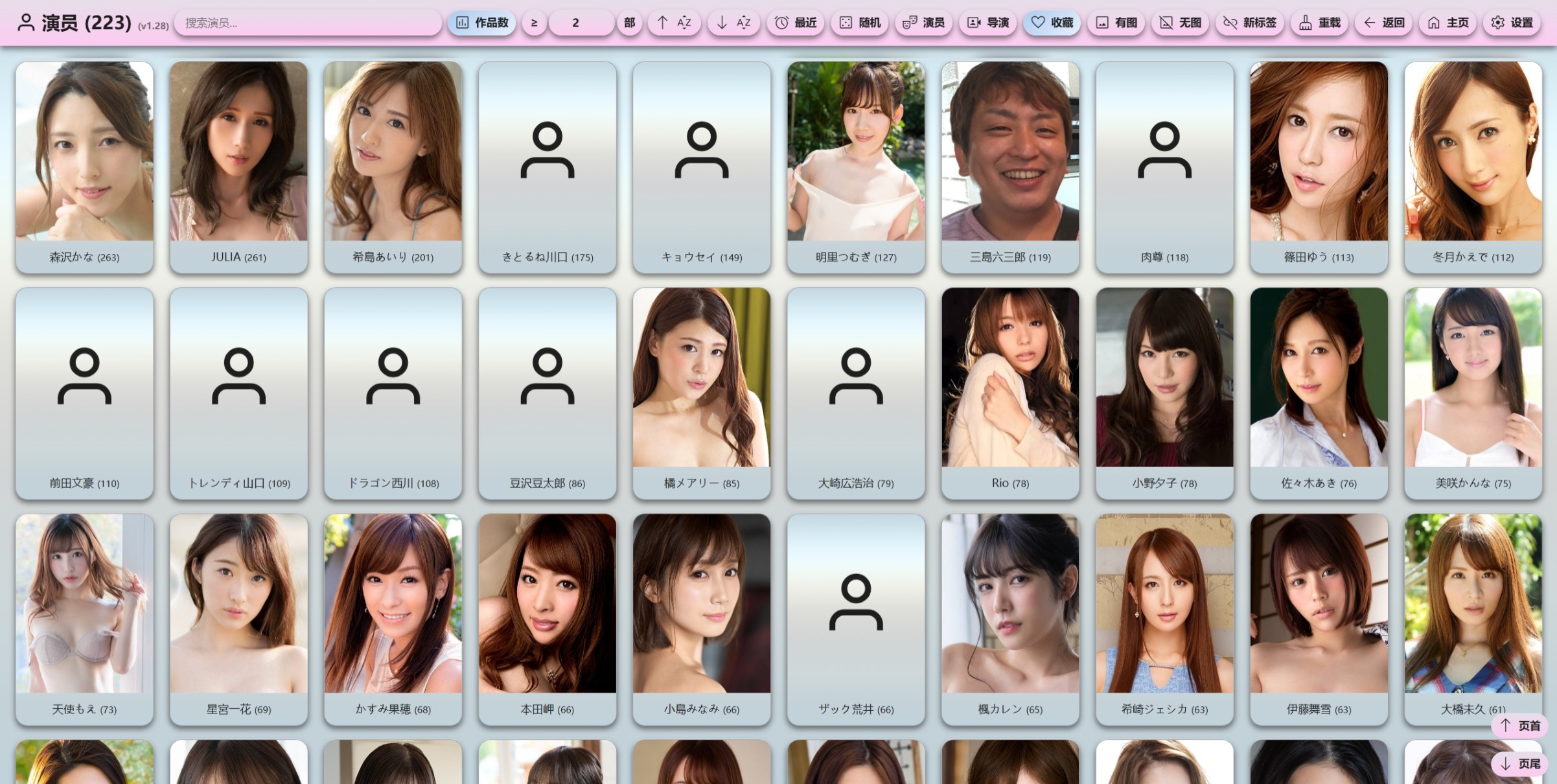
Task: Click the 部 unit button
Action: point(629,23)
